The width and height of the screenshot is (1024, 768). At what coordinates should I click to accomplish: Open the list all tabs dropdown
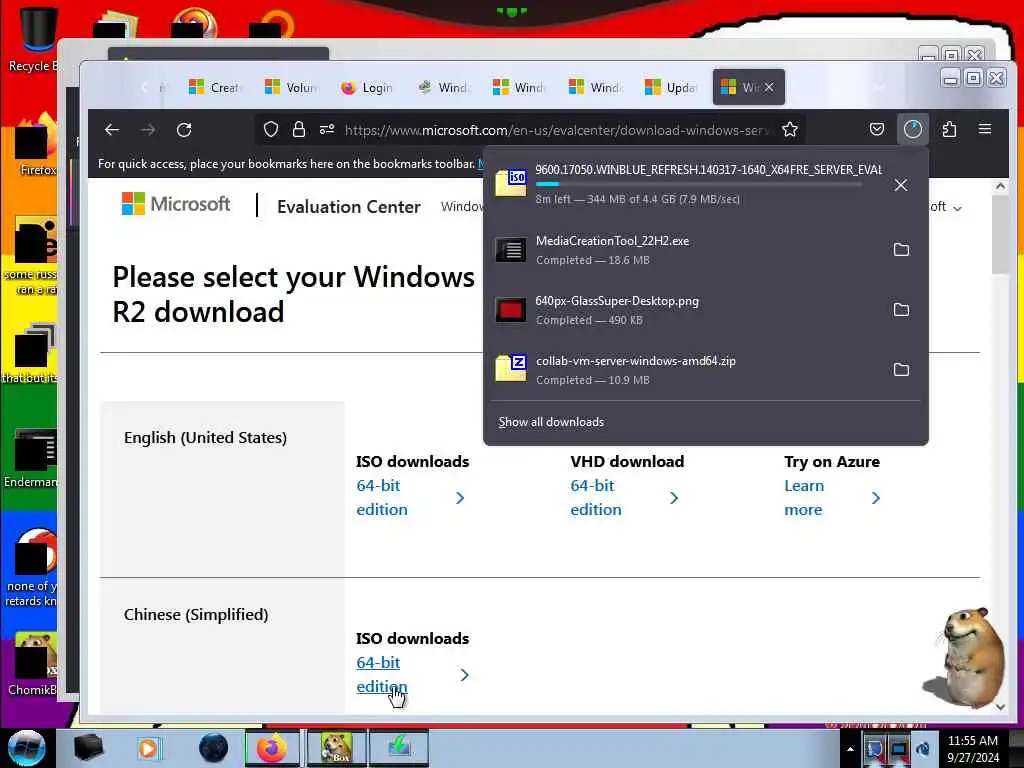(x=880, y=87)
